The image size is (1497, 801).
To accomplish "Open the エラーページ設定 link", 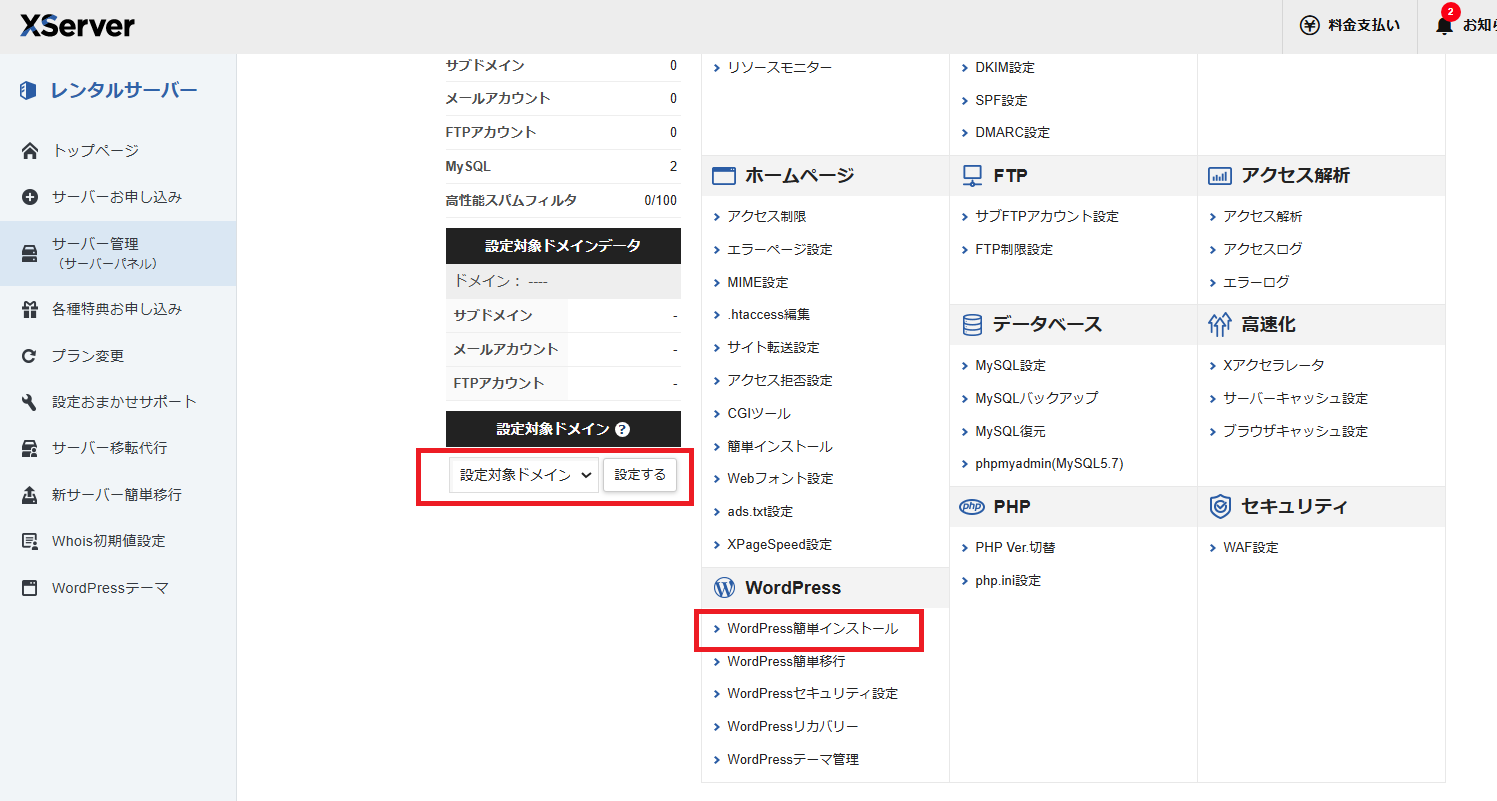I will (779, 250).
